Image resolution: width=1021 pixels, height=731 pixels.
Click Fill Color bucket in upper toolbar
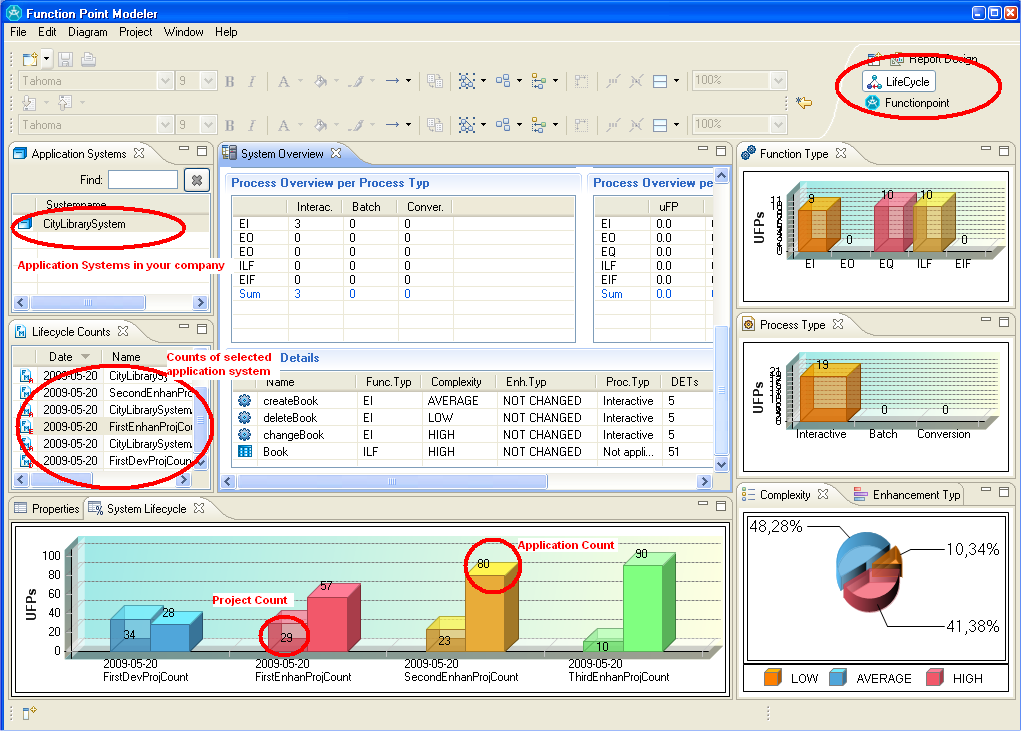320,81
